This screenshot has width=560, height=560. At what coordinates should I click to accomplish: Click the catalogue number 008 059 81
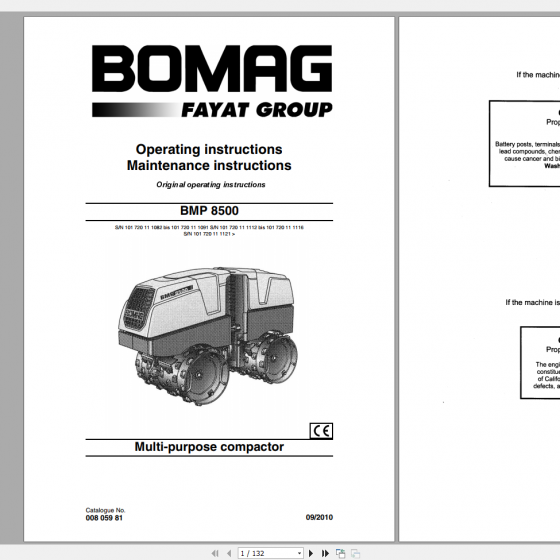tap(104, 518)
